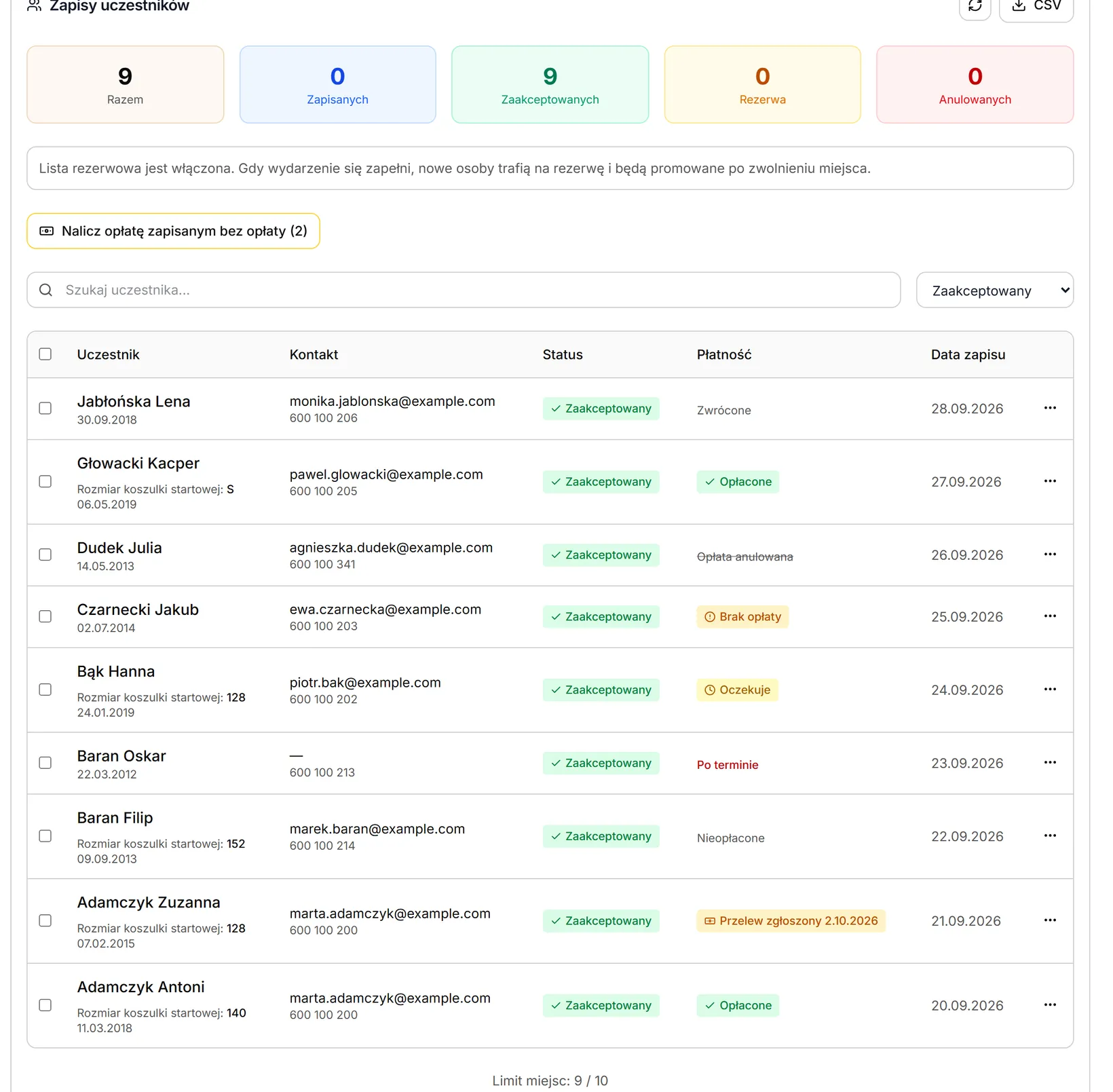Open more actions for Bąk Hanna
The width and height of the screenshot is (1113, 1092).
(x=1050, y=690)
